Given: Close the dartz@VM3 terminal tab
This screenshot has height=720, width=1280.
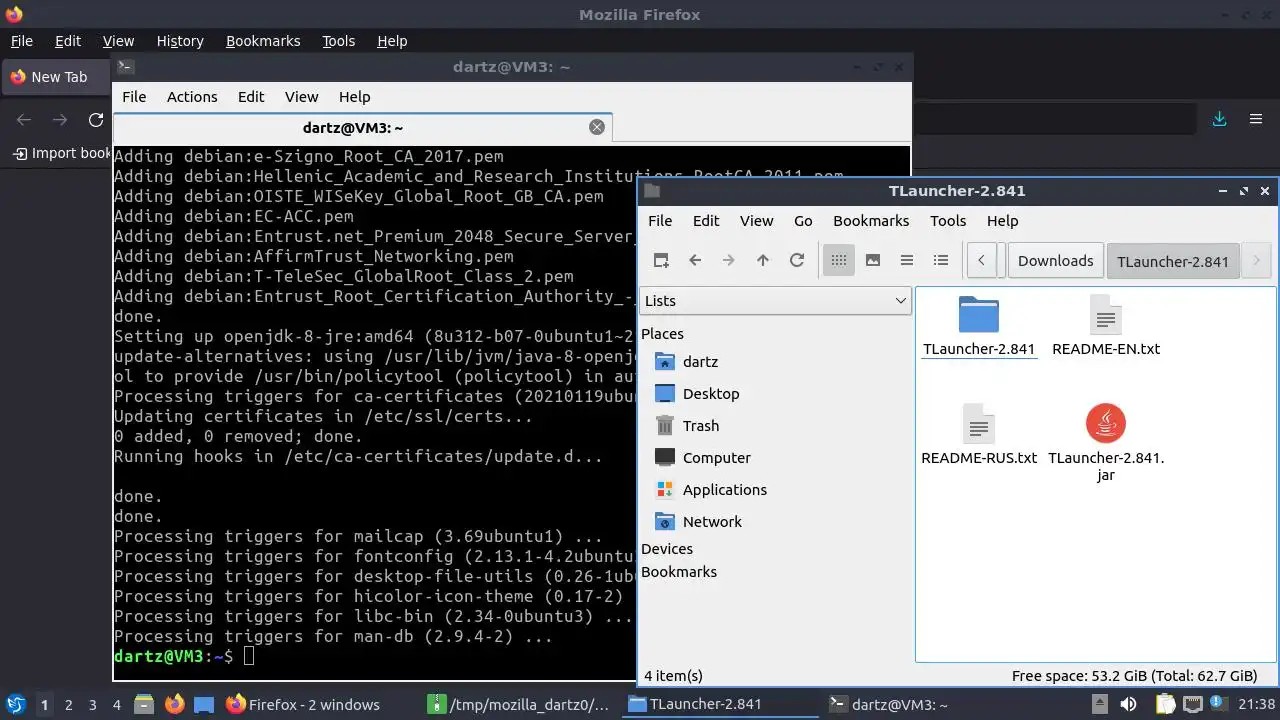Looking at the screenshot, I should pos(597,127).
